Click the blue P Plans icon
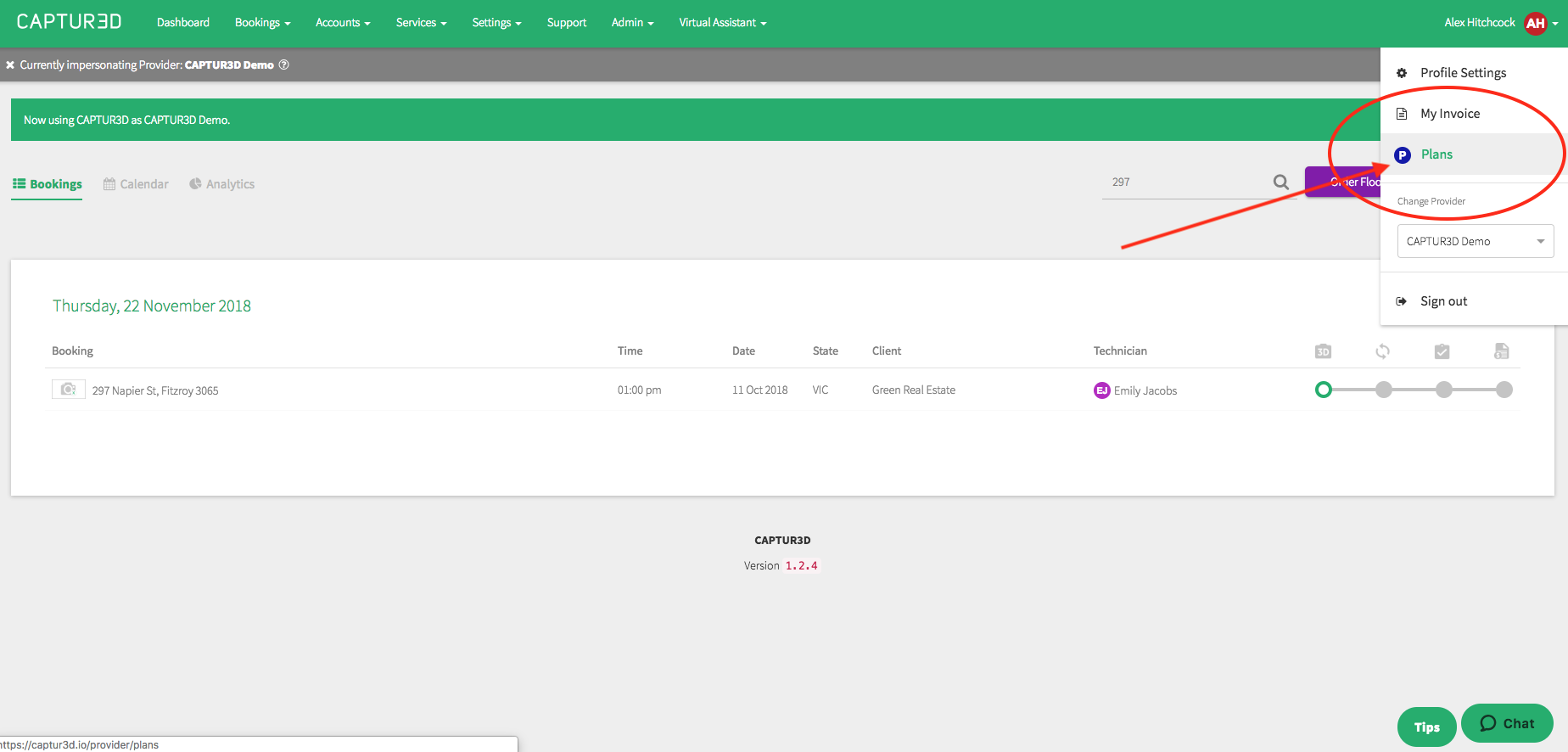1568x752 pixels. (x=1403, y=154)
